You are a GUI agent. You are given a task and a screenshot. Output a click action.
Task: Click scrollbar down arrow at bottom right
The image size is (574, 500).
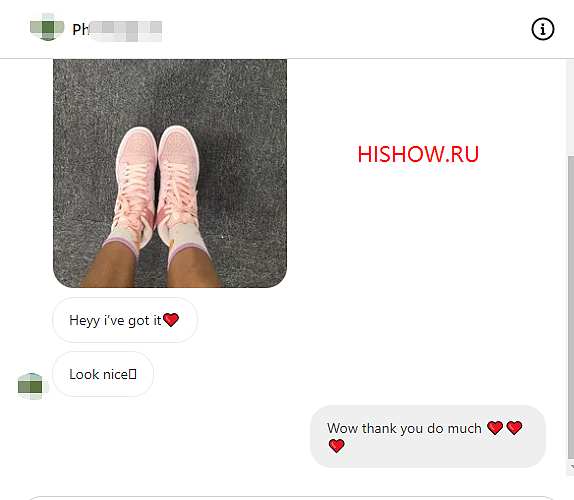click(571, 467)
